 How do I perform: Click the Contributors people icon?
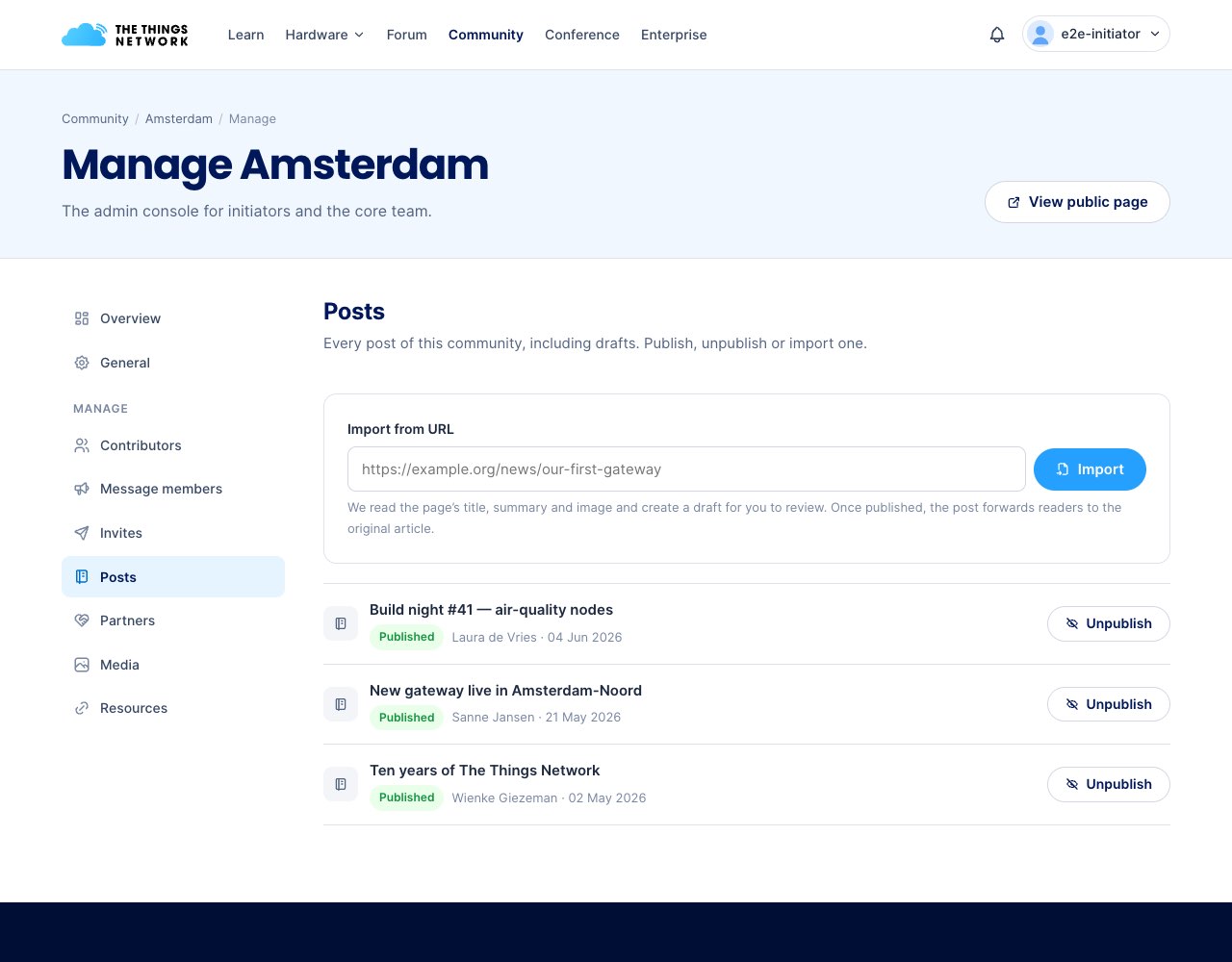click(82, 445)
